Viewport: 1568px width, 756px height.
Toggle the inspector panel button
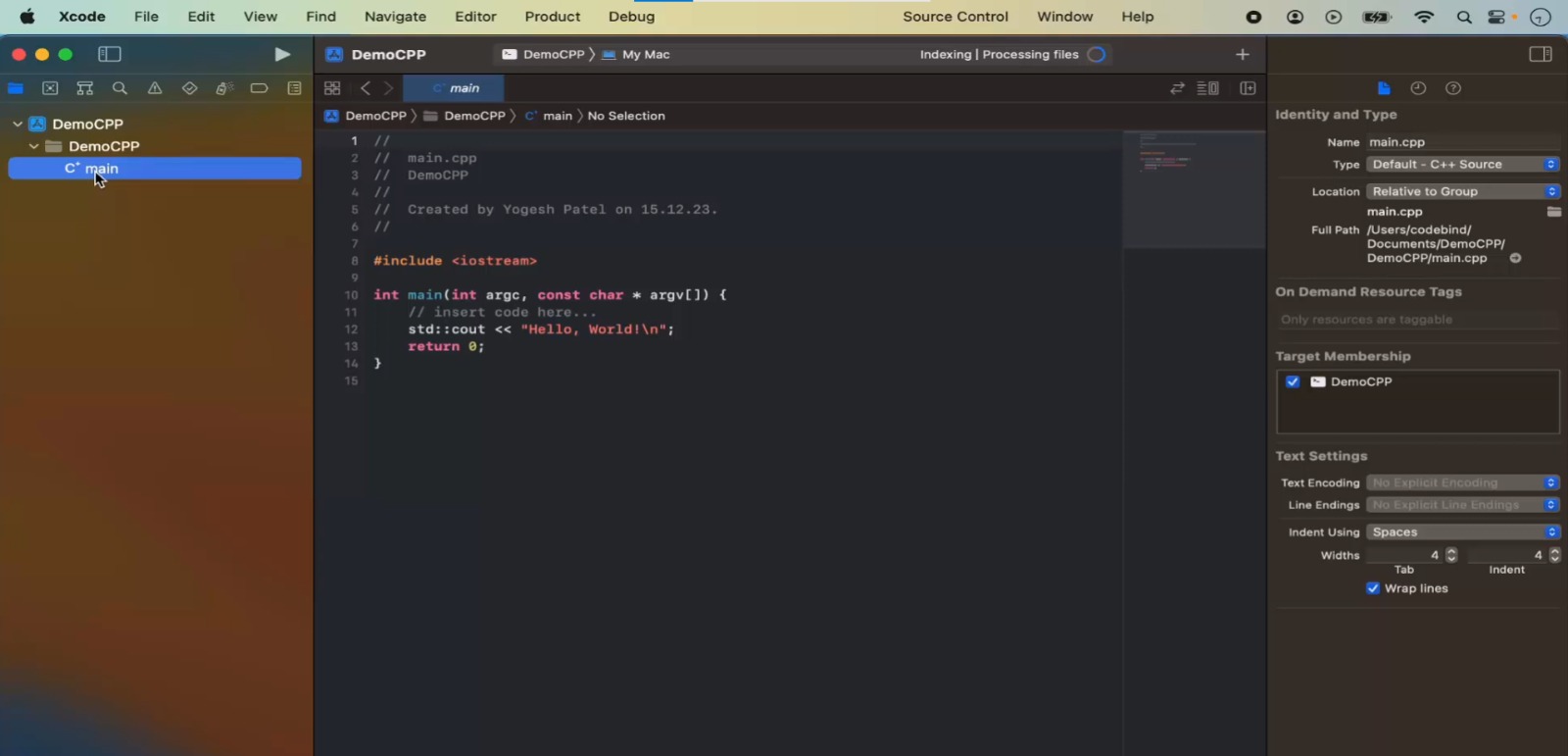pos(1541,54)
